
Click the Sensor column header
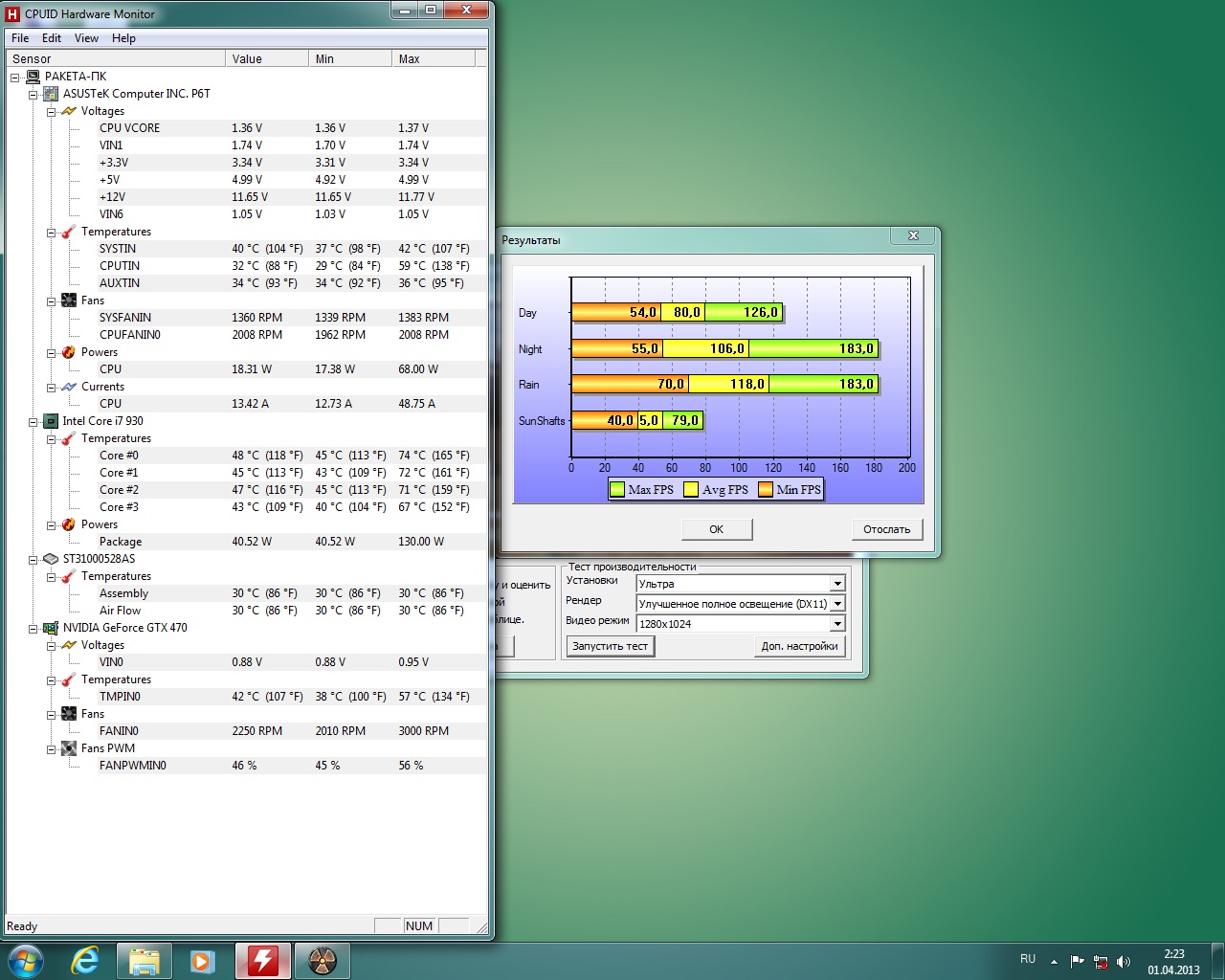[x=116, y=58]
